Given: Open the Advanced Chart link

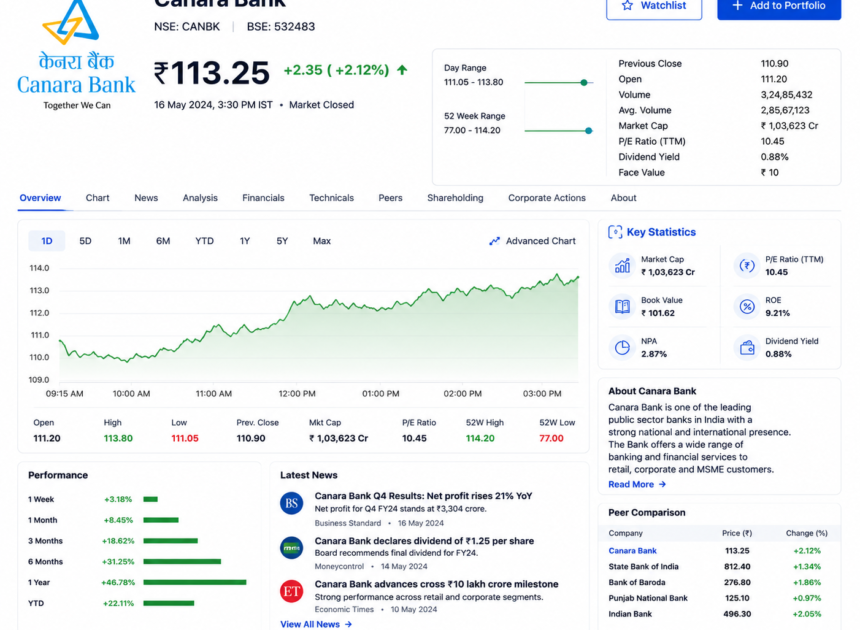Looking at the screenshot, I should tap(532, 241).
